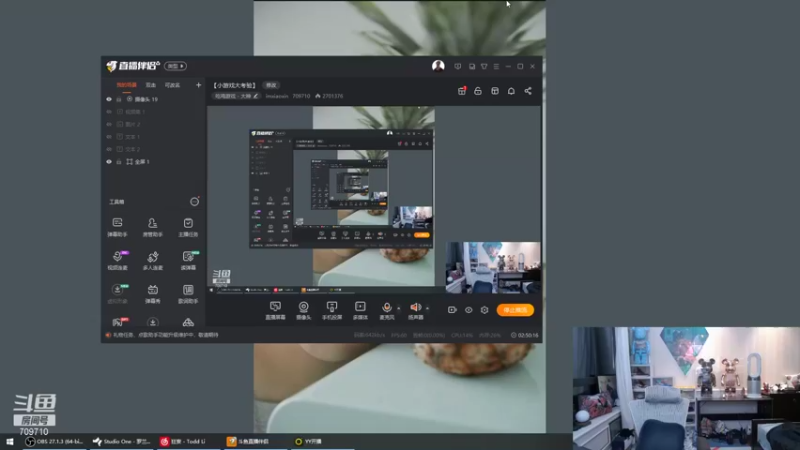Select the 文本 2 source row
The height and width of the screenshot is (450, 800).
point(153,149)
